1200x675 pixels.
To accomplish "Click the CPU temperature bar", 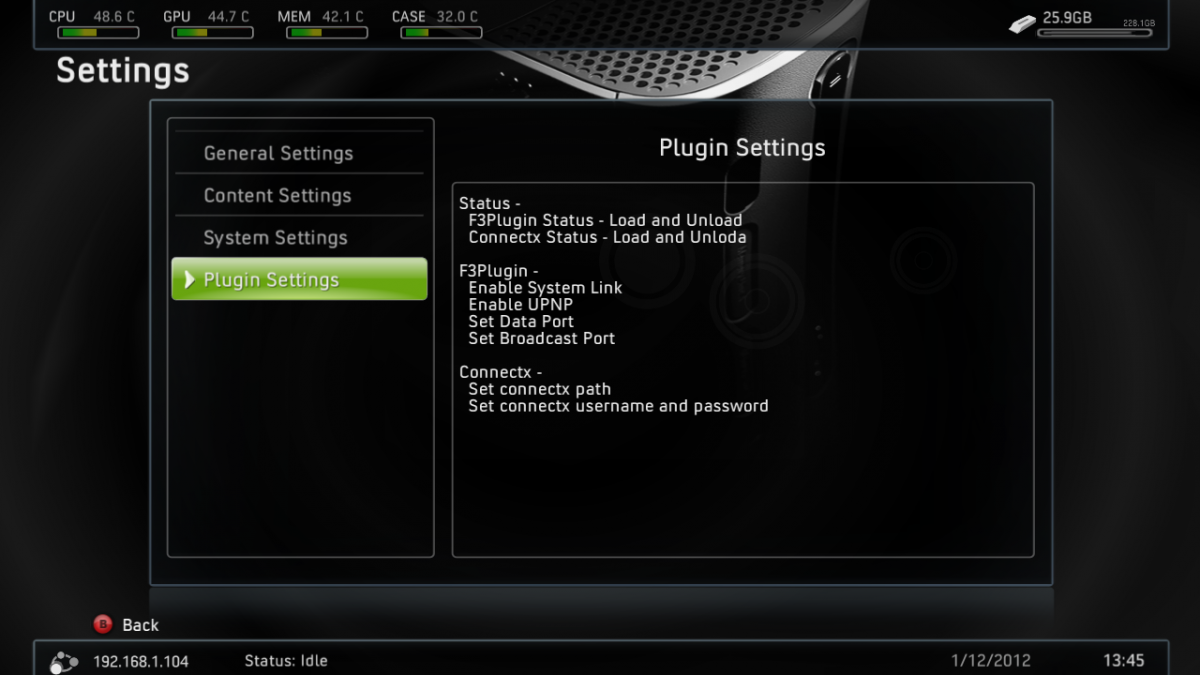I will 98,33.
